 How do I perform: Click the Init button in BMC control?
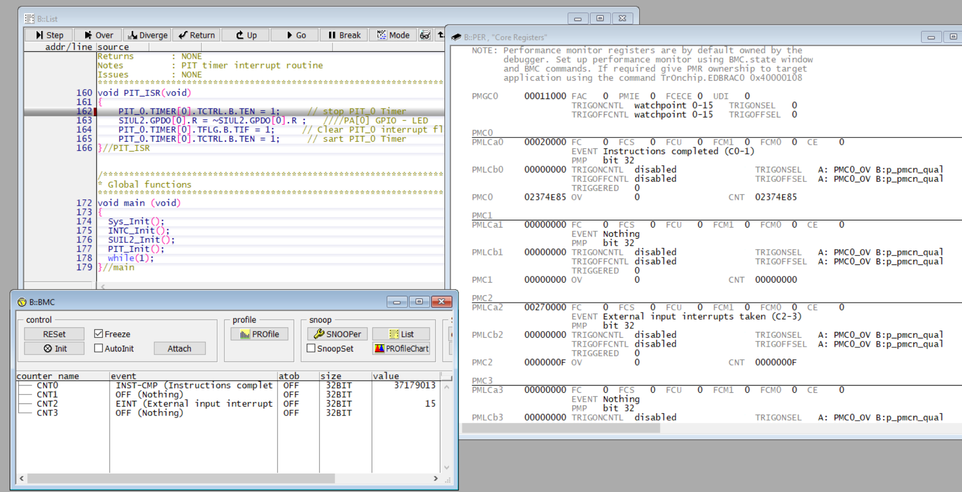pos(54,348)
